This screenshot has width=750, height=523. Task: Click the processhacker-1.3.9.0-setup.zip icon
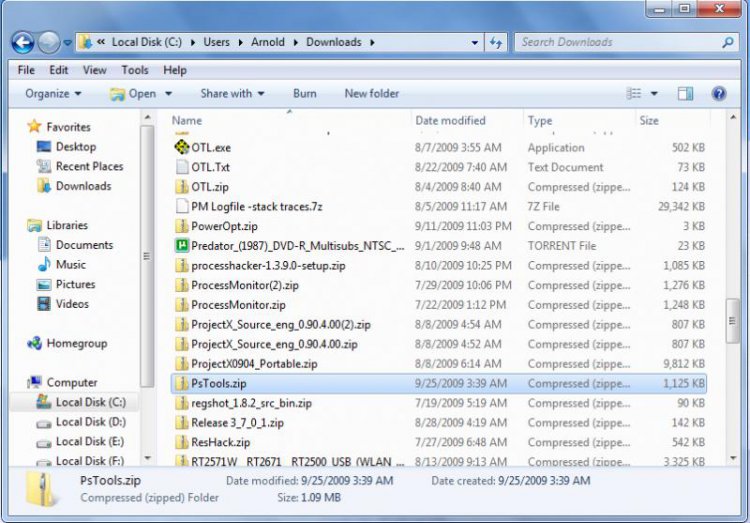(x=182, y=265)
